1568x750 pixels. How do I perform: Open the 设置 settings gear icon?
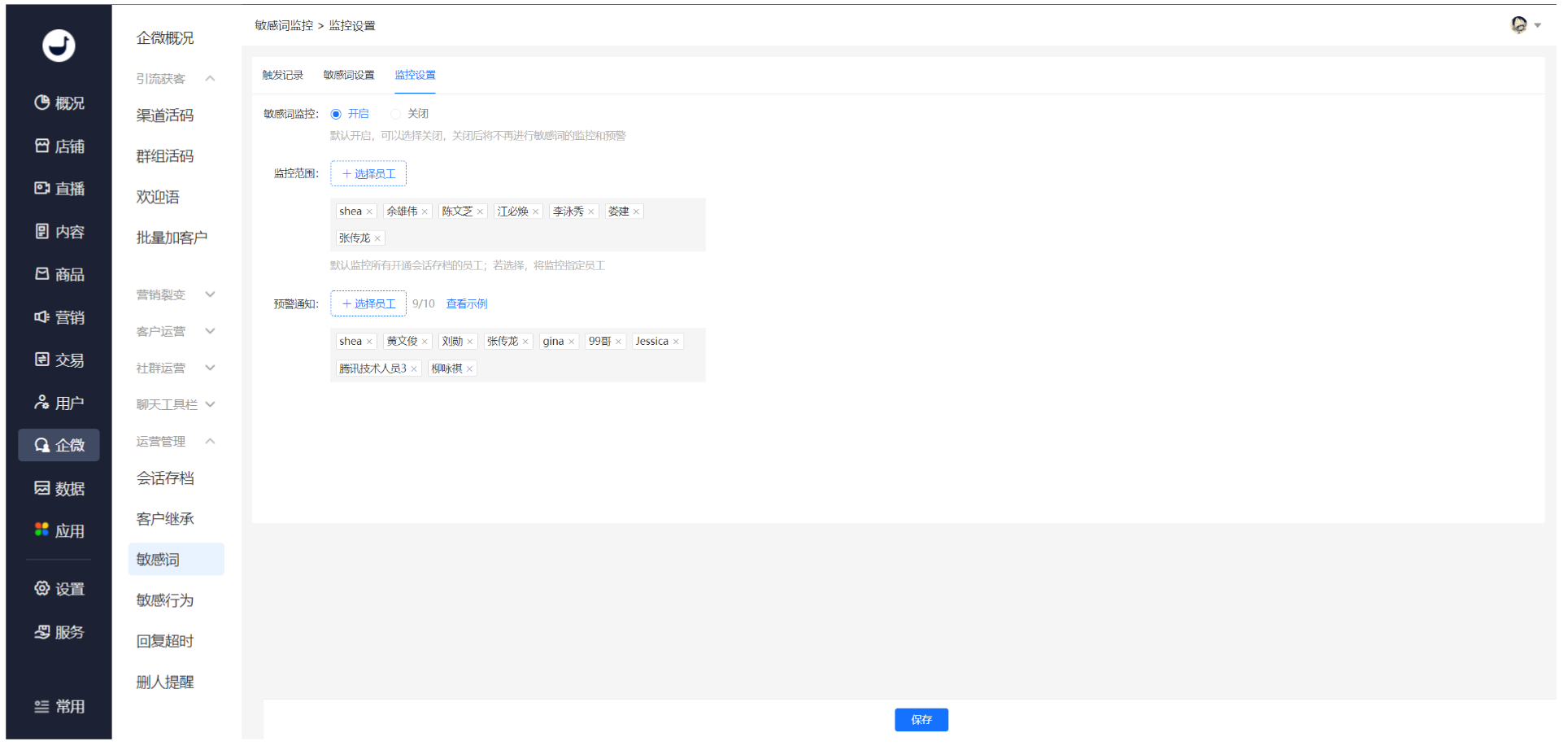tap(41, 588)
